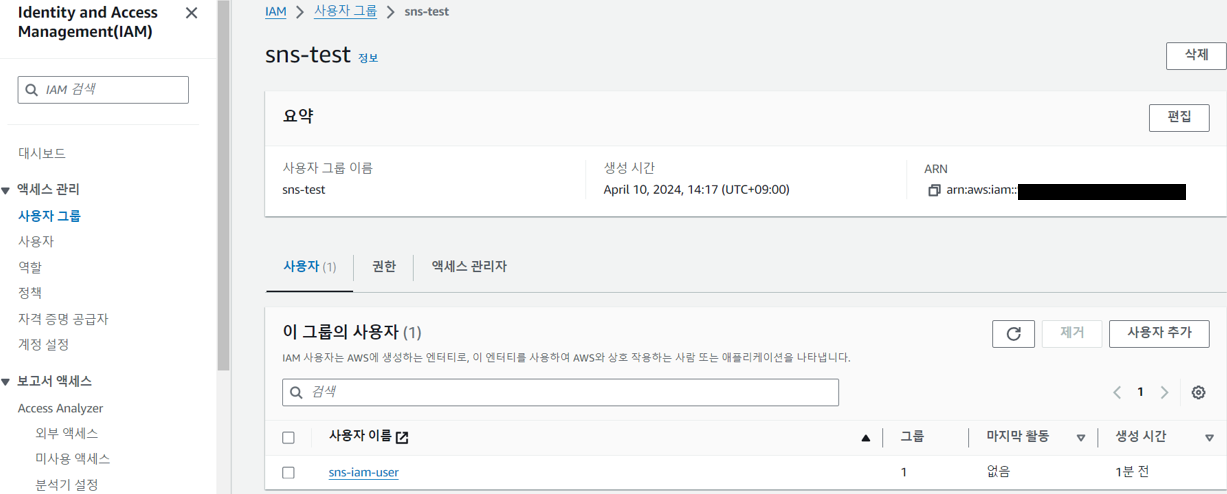1227x494 pixels.
Task: Close the IAM navigation panel
Action: 192,13
